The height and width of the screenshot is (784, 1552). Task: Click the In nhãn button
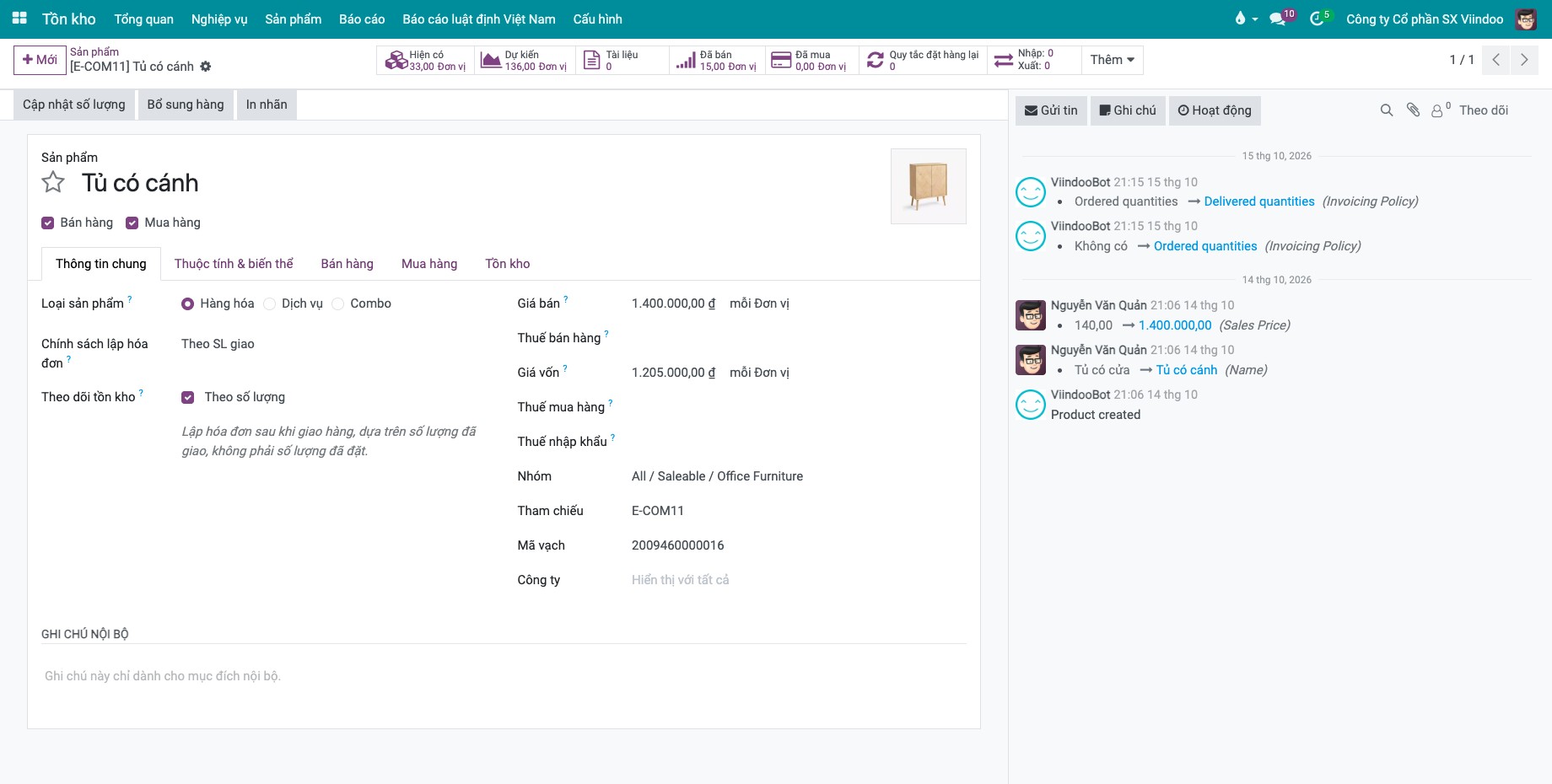point(267,105)
